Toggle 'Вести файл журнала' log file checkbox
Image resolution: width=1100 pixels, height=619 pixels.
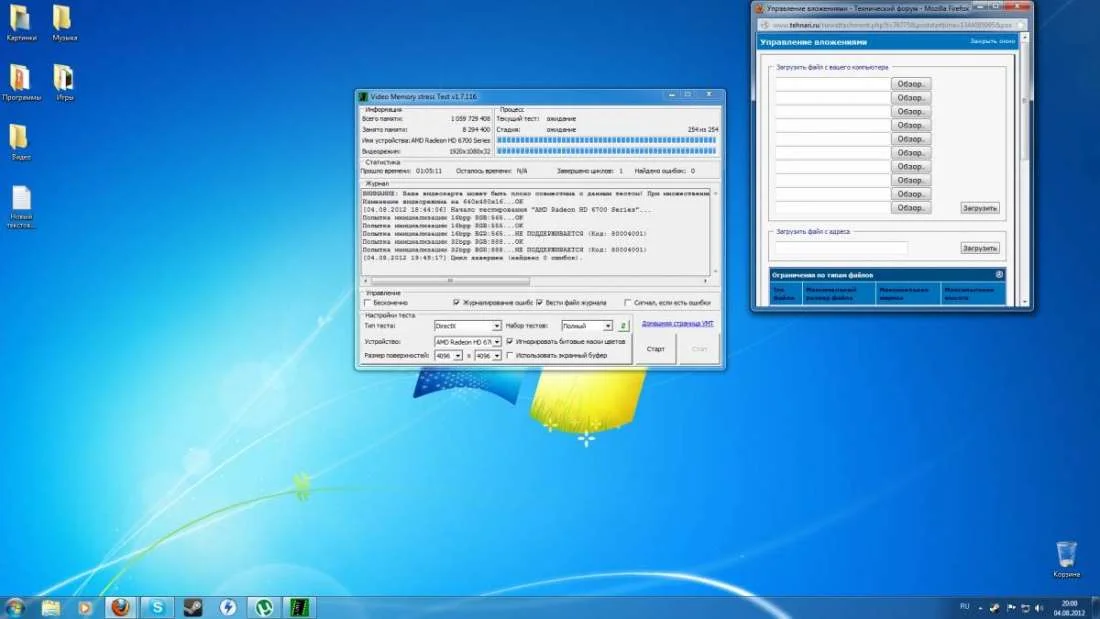[x=540, y=302]
